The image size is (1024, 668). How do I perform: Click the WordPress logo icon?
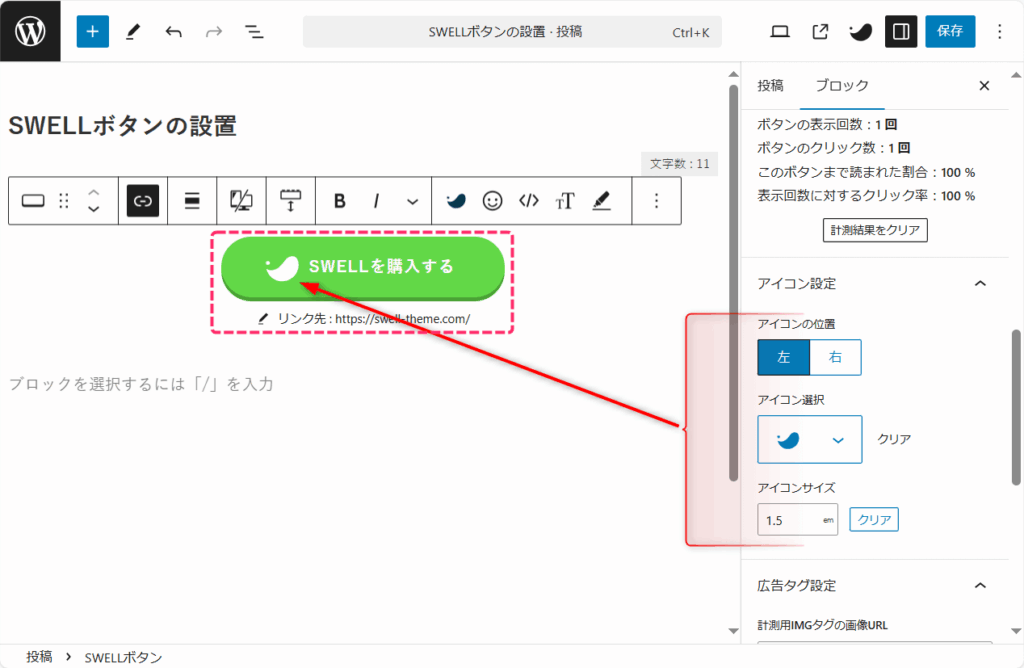(30, 31)
